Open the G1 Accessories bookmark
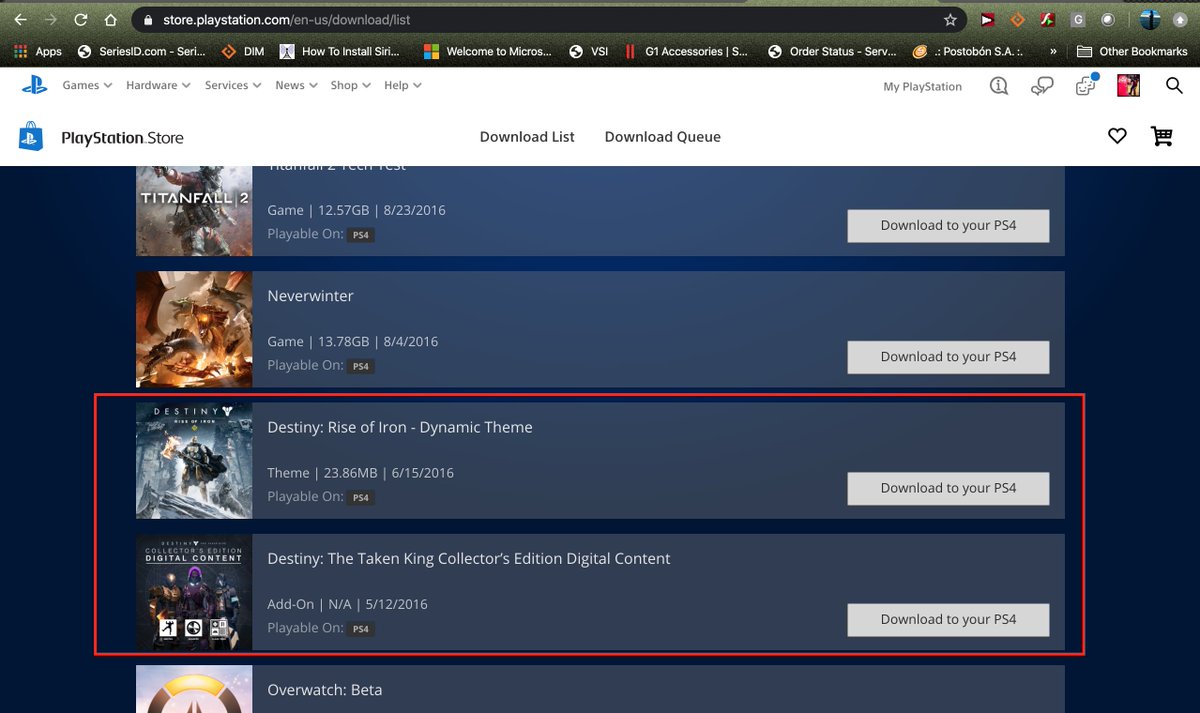 [686, 51]
